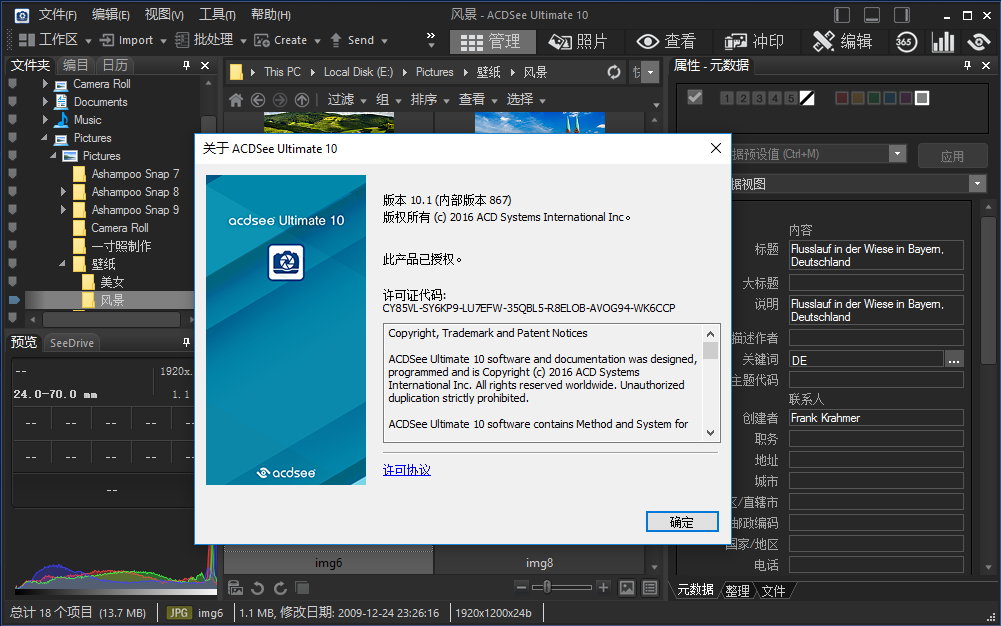1001x626 pixels.
Task: Click the 确定 button in About dialog
Action: (x=681, y=522)
